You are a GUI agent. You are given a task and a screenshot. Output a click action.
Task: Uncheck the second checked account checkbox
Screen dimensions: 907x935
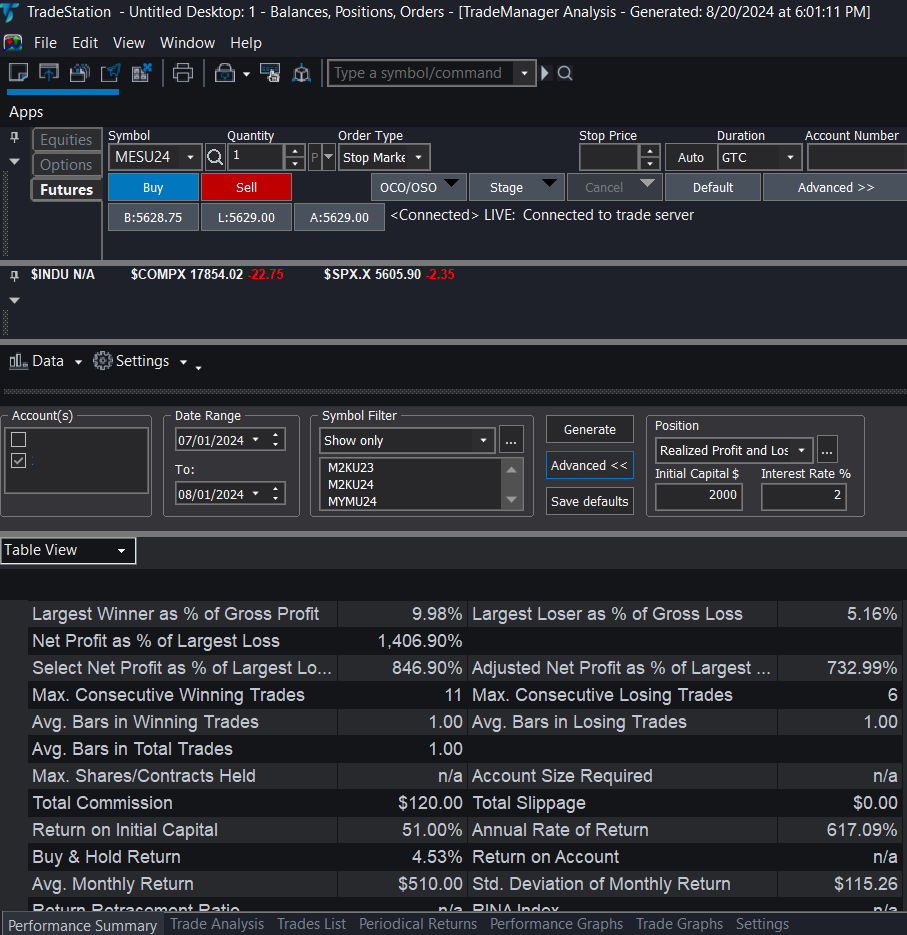[18, 460]
